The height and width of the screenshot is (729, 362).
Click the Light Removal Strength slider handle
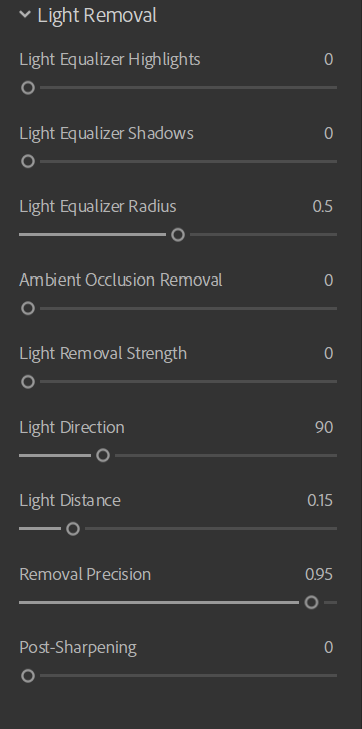(x=28, y=382)
